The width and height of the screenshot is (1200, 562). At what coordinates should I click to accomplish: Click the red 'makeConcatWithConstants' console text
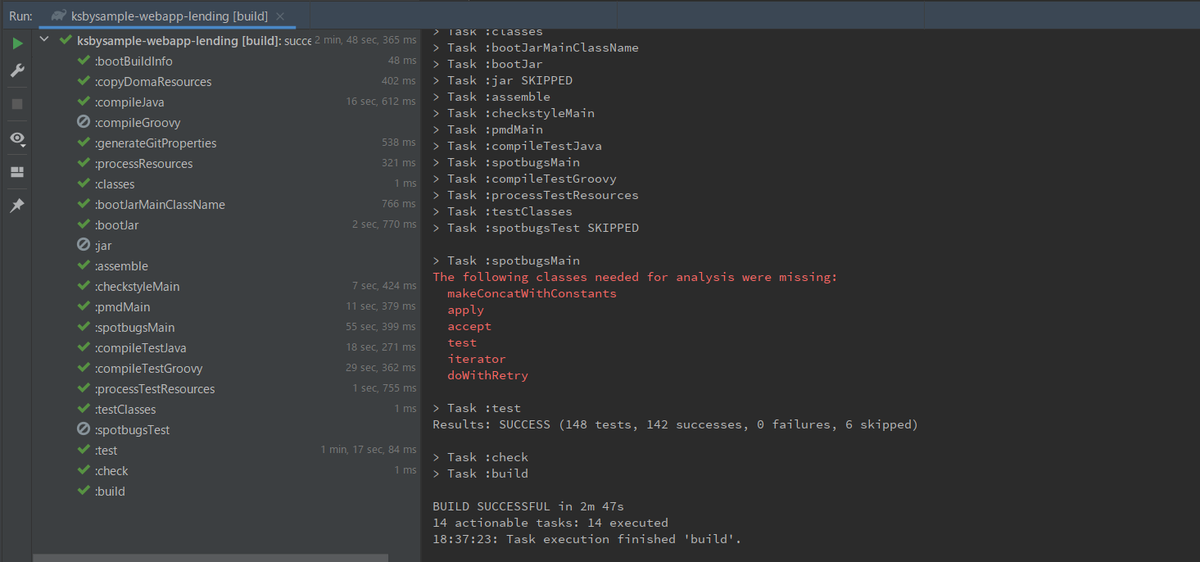[532, 294]
